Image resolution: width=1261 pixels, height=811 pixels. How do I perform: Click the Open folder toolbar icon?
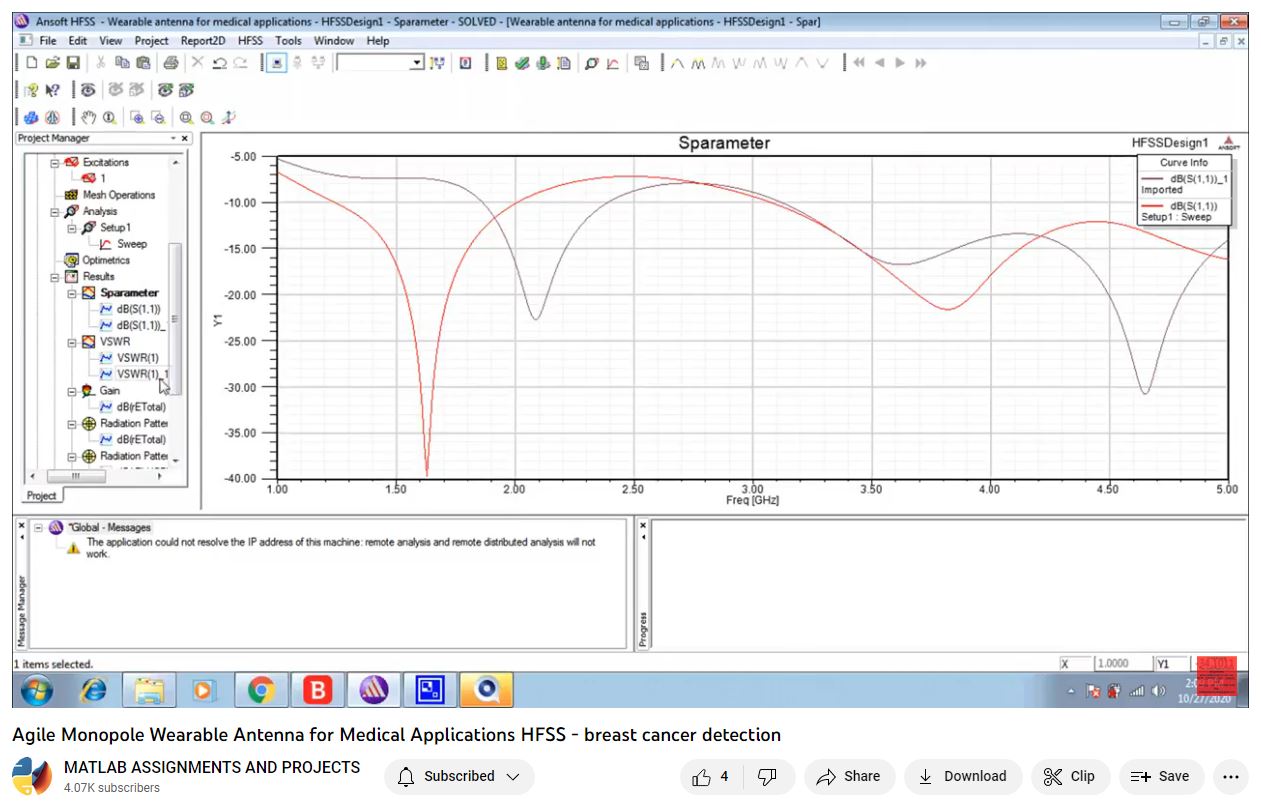(x=52, y=63)
